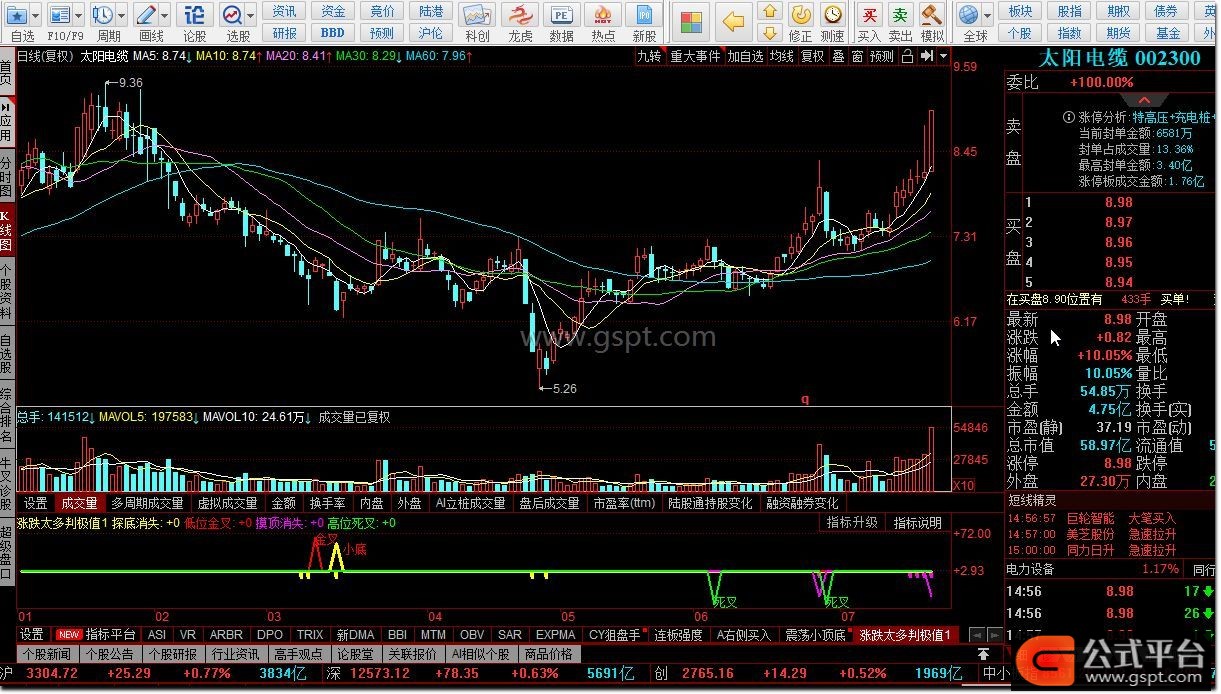The width and height of the screenshot is (1221, 694).
Task: Click the down arrow navigation icon
Action: pyautogui.click(x=769, y=35)
